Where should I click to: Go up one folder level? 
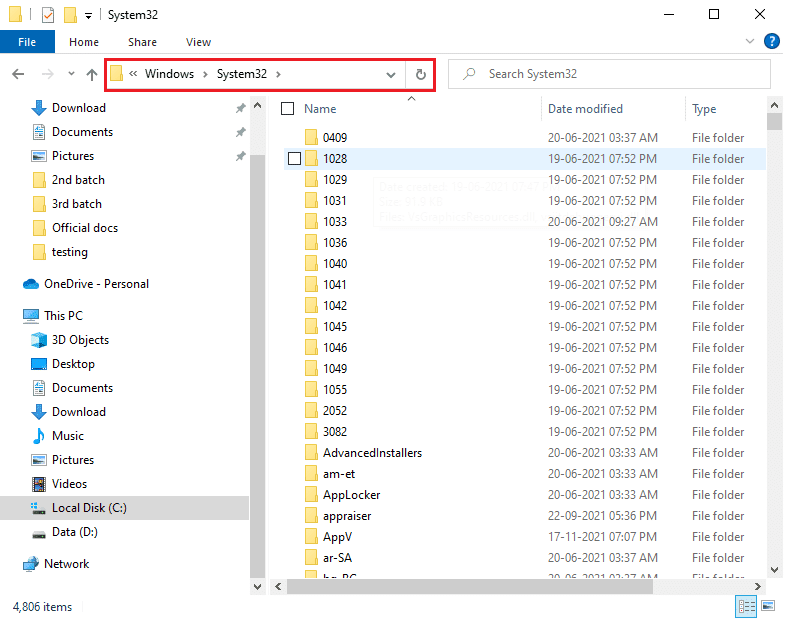[92, 74]
